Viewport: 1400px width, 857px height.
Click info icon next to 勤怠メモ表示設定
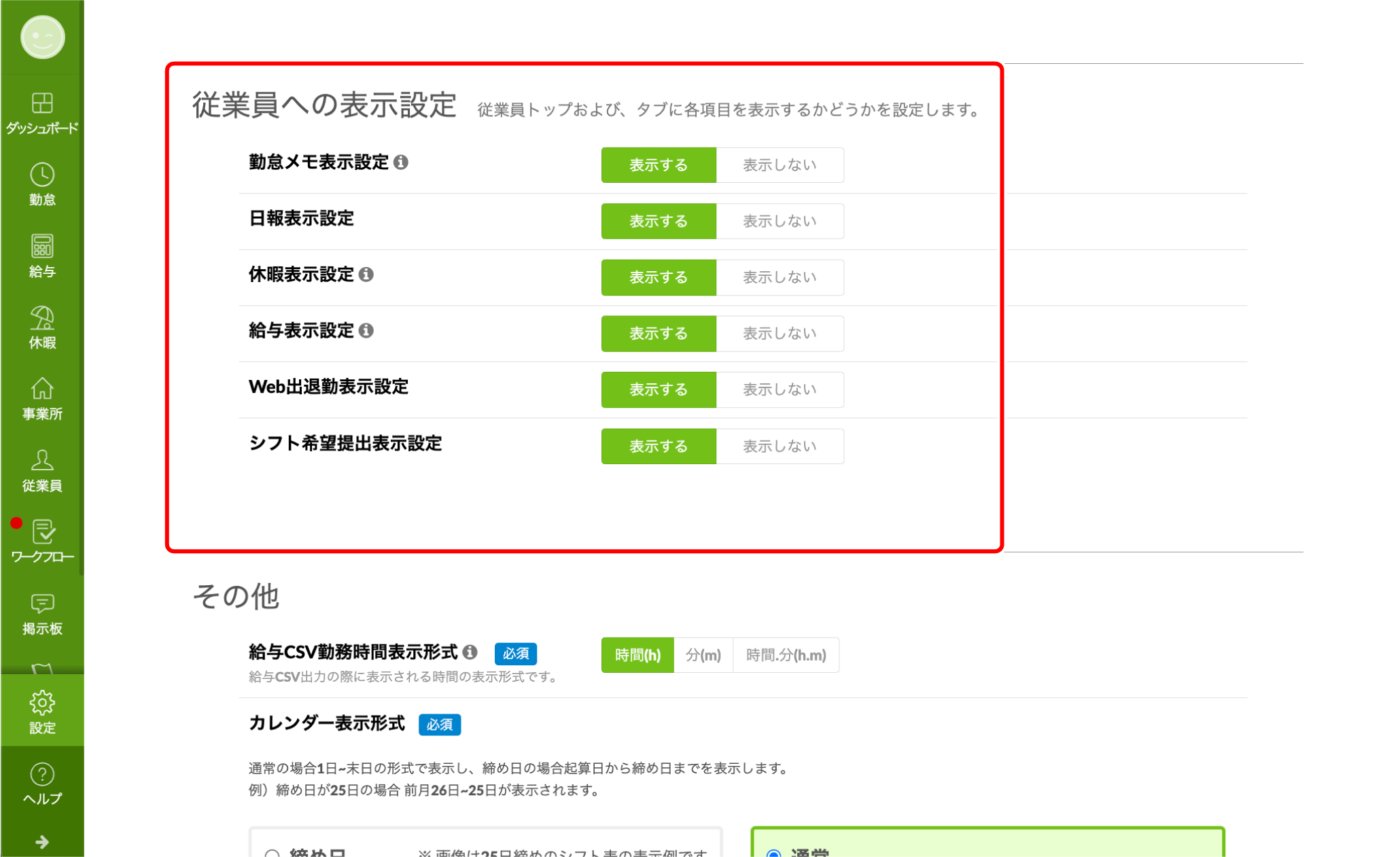(401, 162)
